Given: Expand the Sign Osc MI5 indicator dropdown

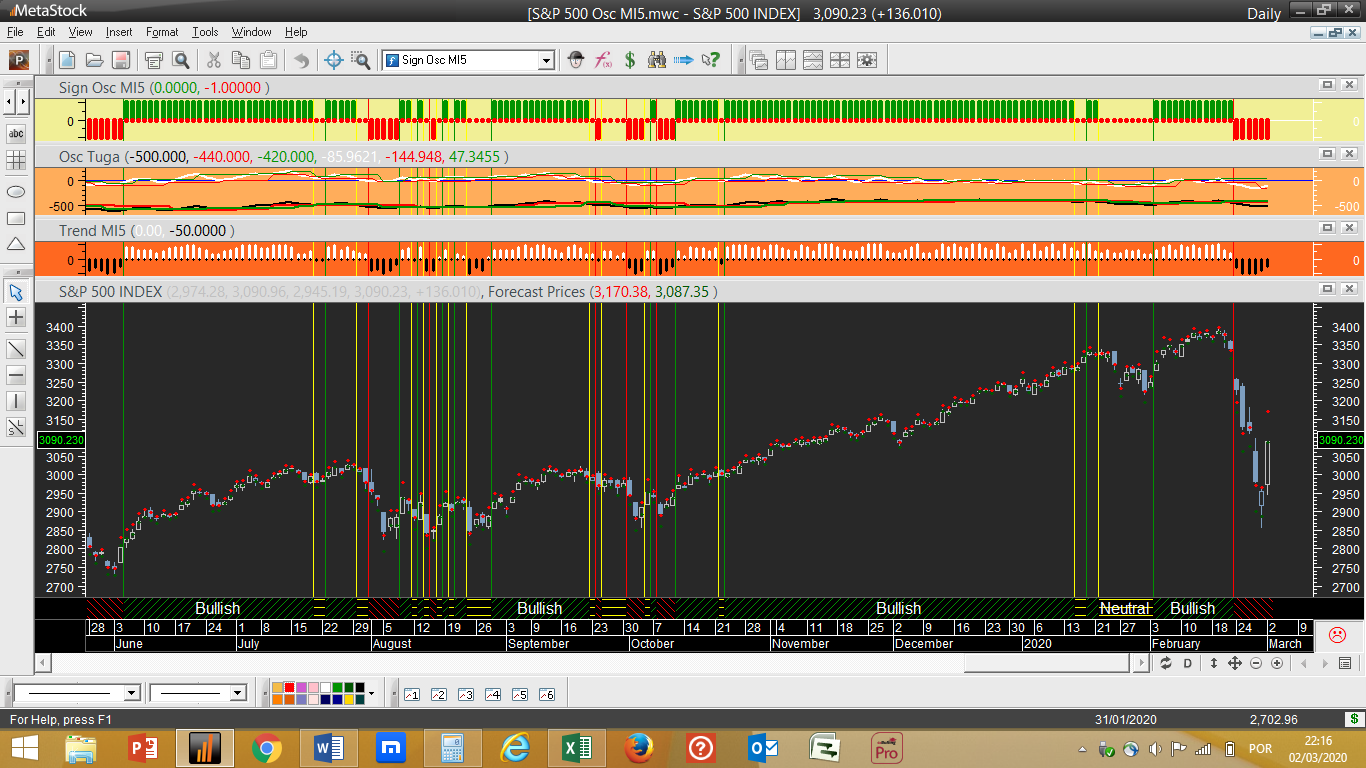Looking at the screenshot, I should 546,60.
